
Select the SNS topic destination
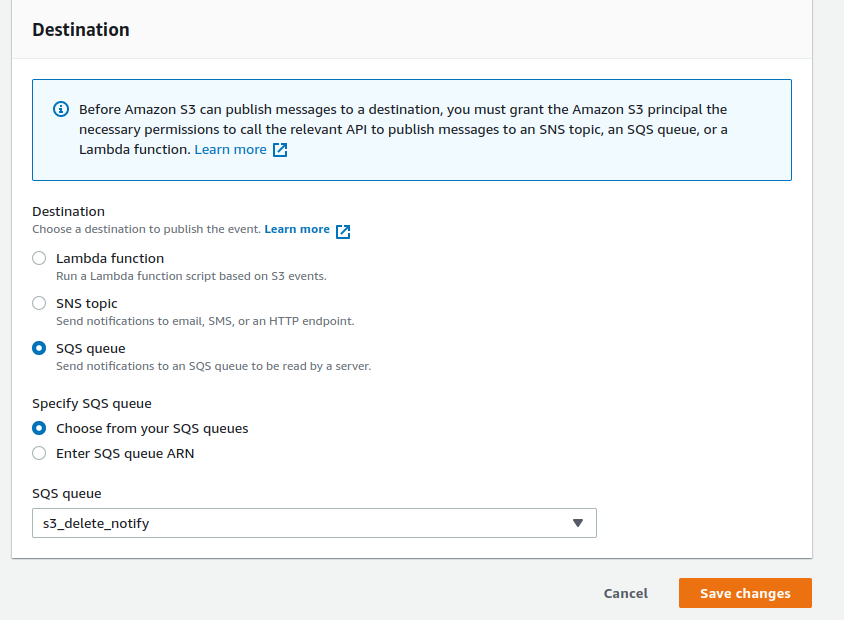(38, 303)
